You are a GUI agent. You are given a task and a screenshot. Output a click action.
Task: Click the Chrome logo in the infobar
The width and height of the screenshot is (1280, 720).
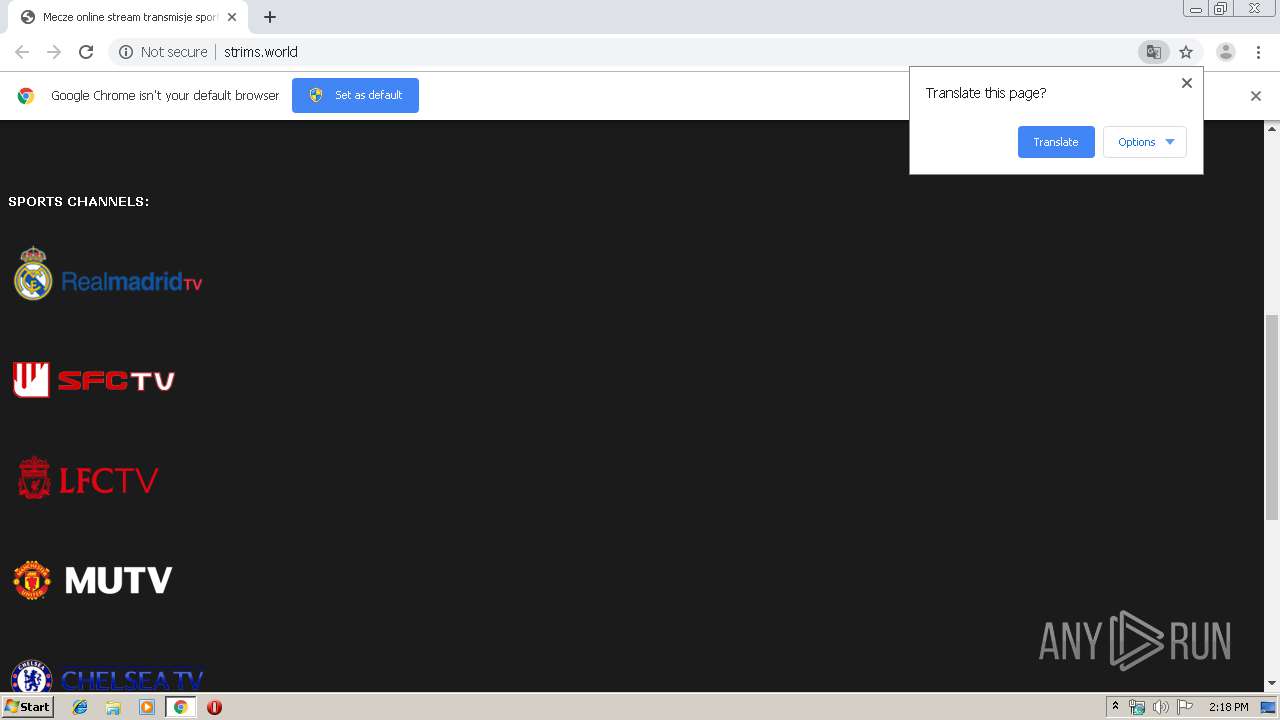tap(26, 96)
